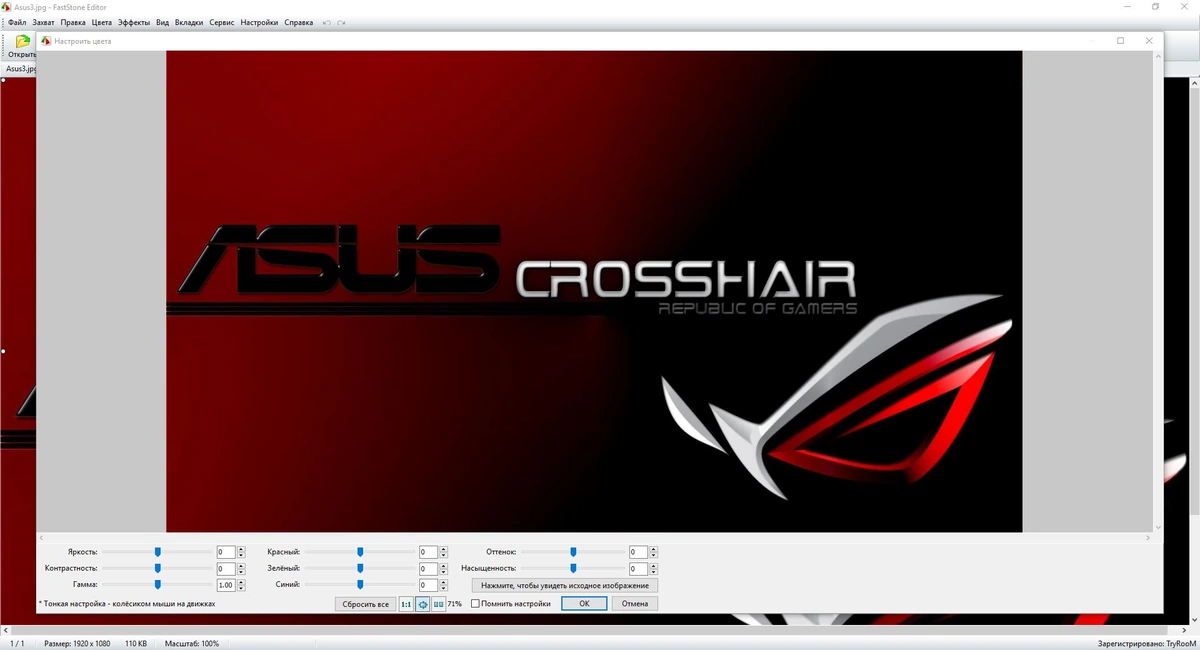
Task: Click the Контрастность slider handle
Action: (157, 568)
